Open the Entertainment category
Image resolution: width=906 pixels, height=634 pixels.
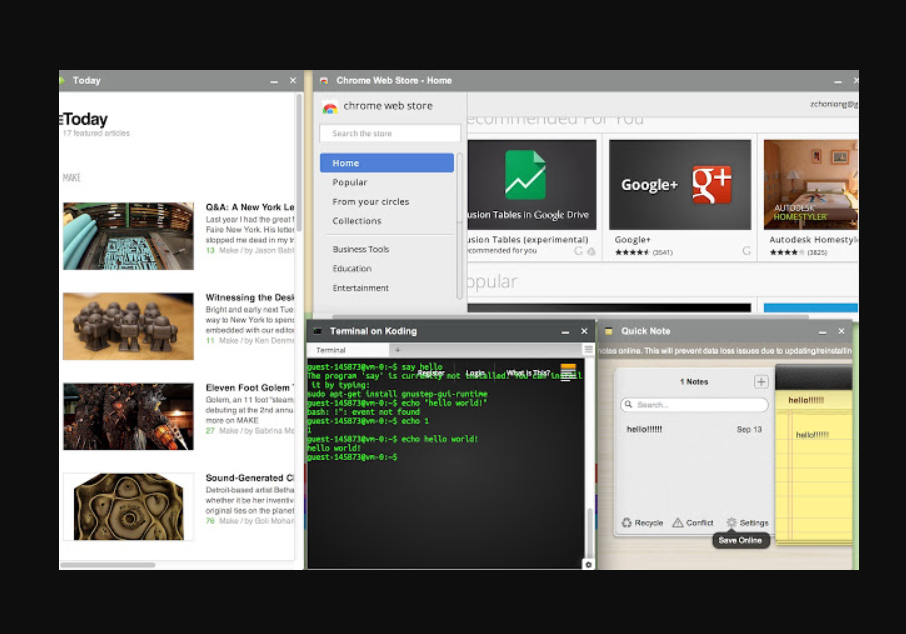(361, 288)
